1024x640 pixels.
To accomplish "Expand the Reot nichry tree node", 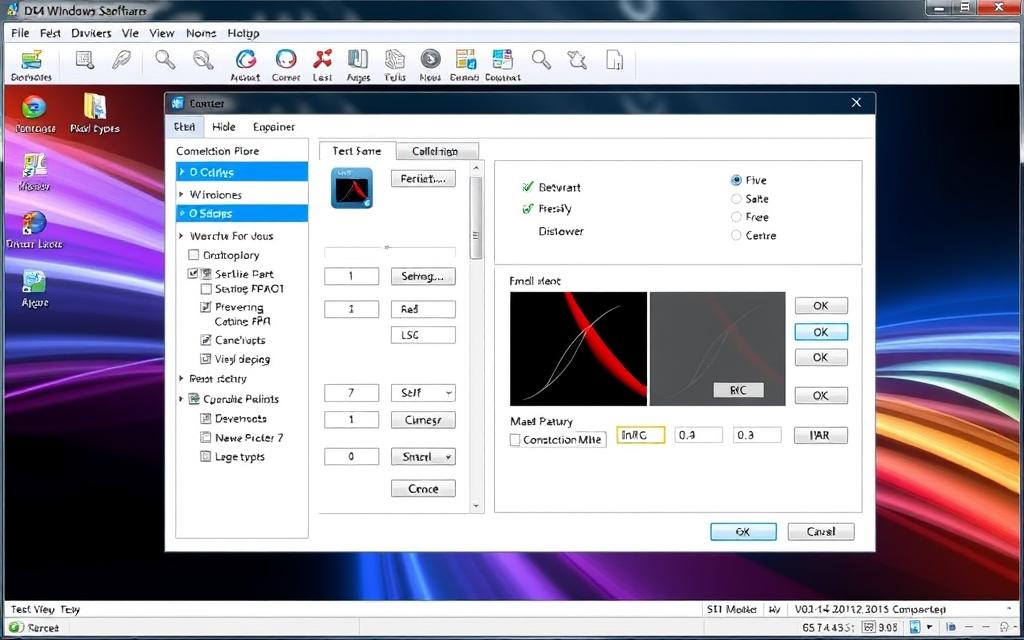I will coord(182,379).
